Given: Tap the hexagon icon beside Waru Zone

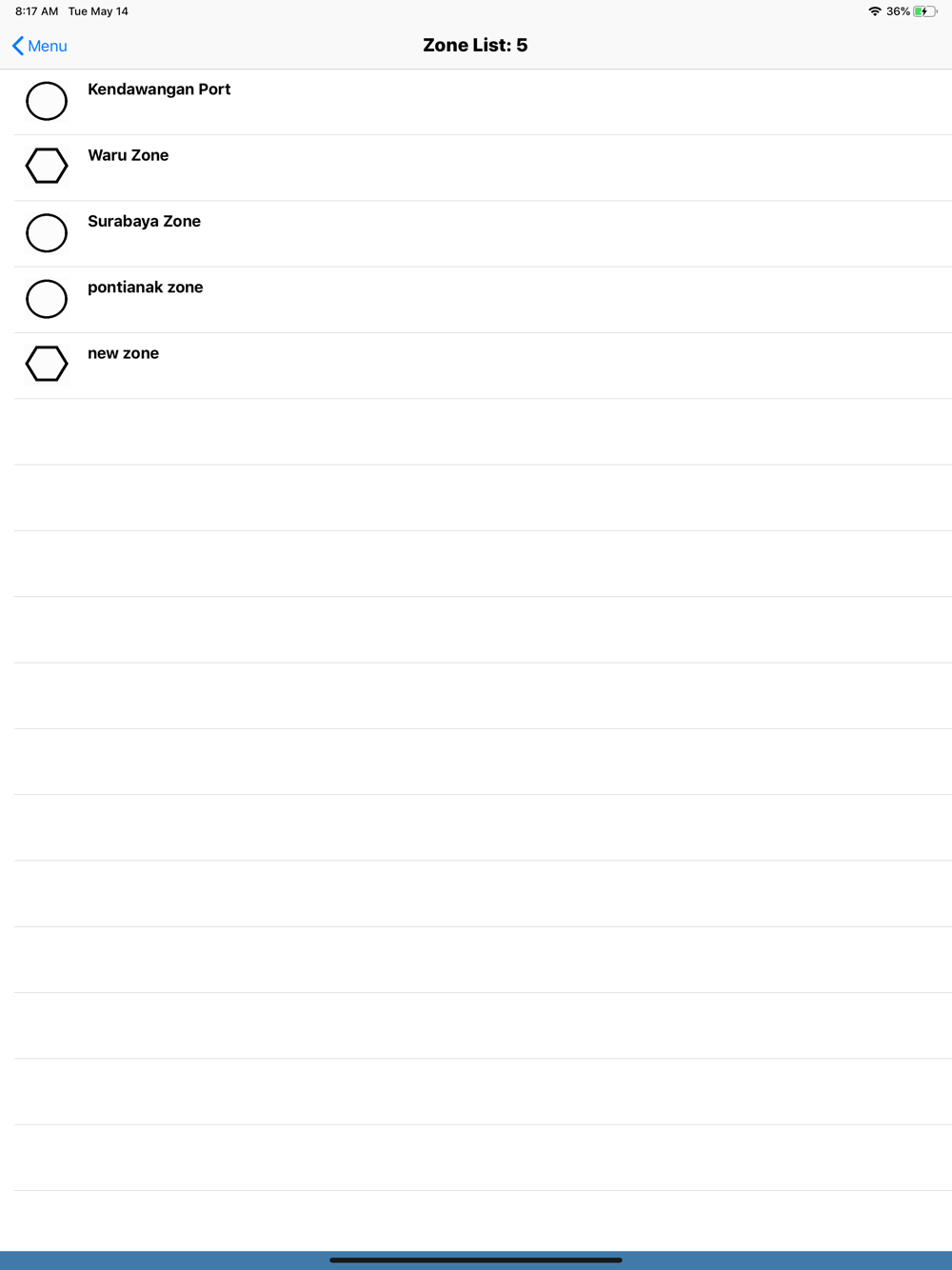Looking at the screenshot, I should click(x=47, y=166).
